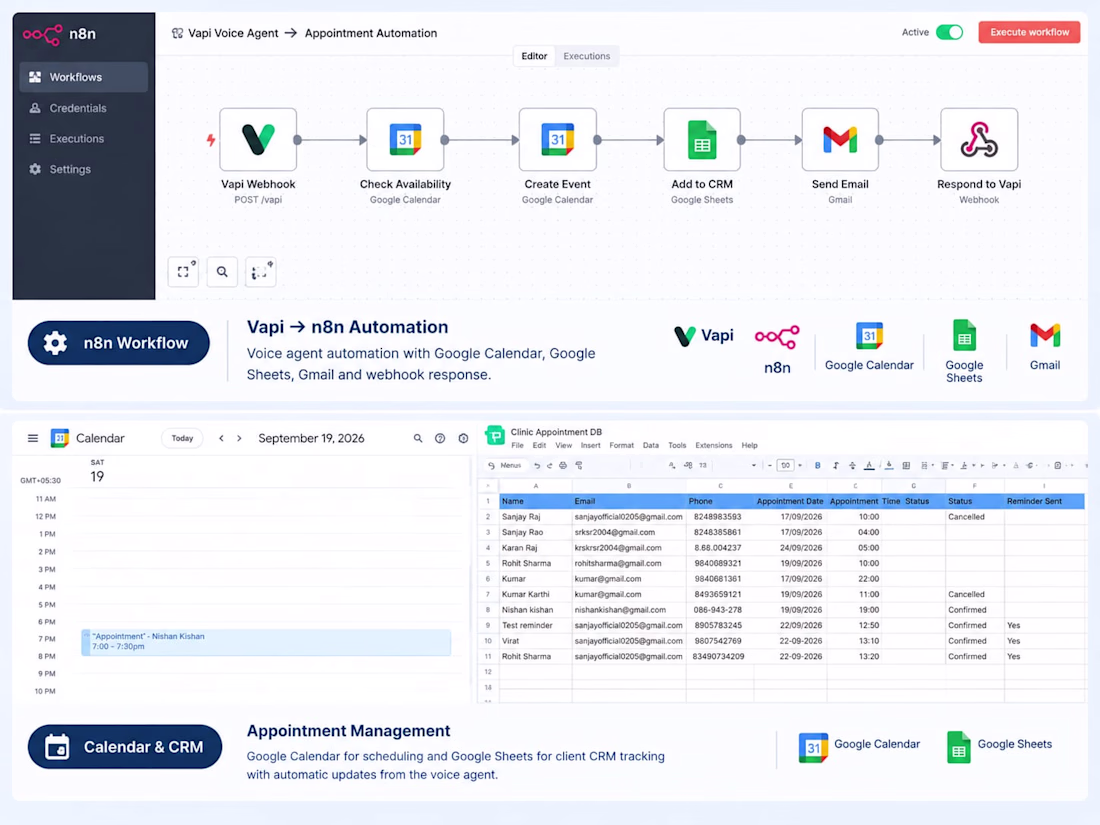Open the calendar hamburger main menu
The width and height of the screenshot is (1100, 825).
(x=33, y=438)
